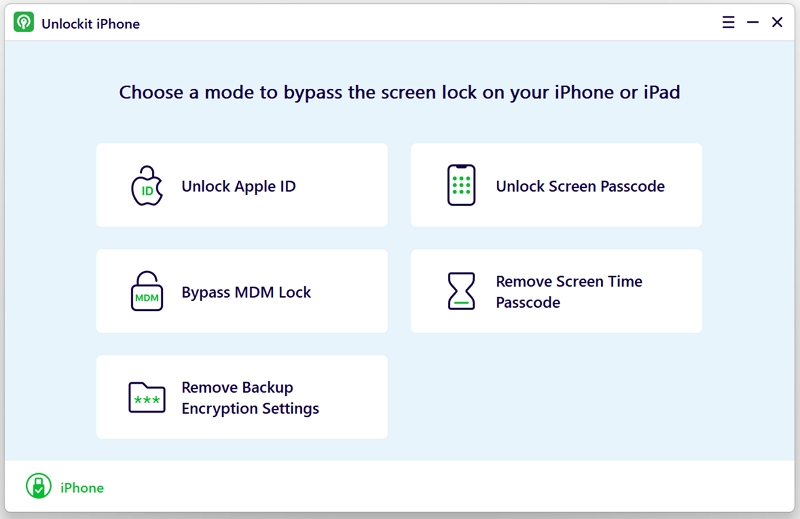This screenshot has height=519, width=800.
Task: Click the empty white footer bar area
Action: (450, 487)
